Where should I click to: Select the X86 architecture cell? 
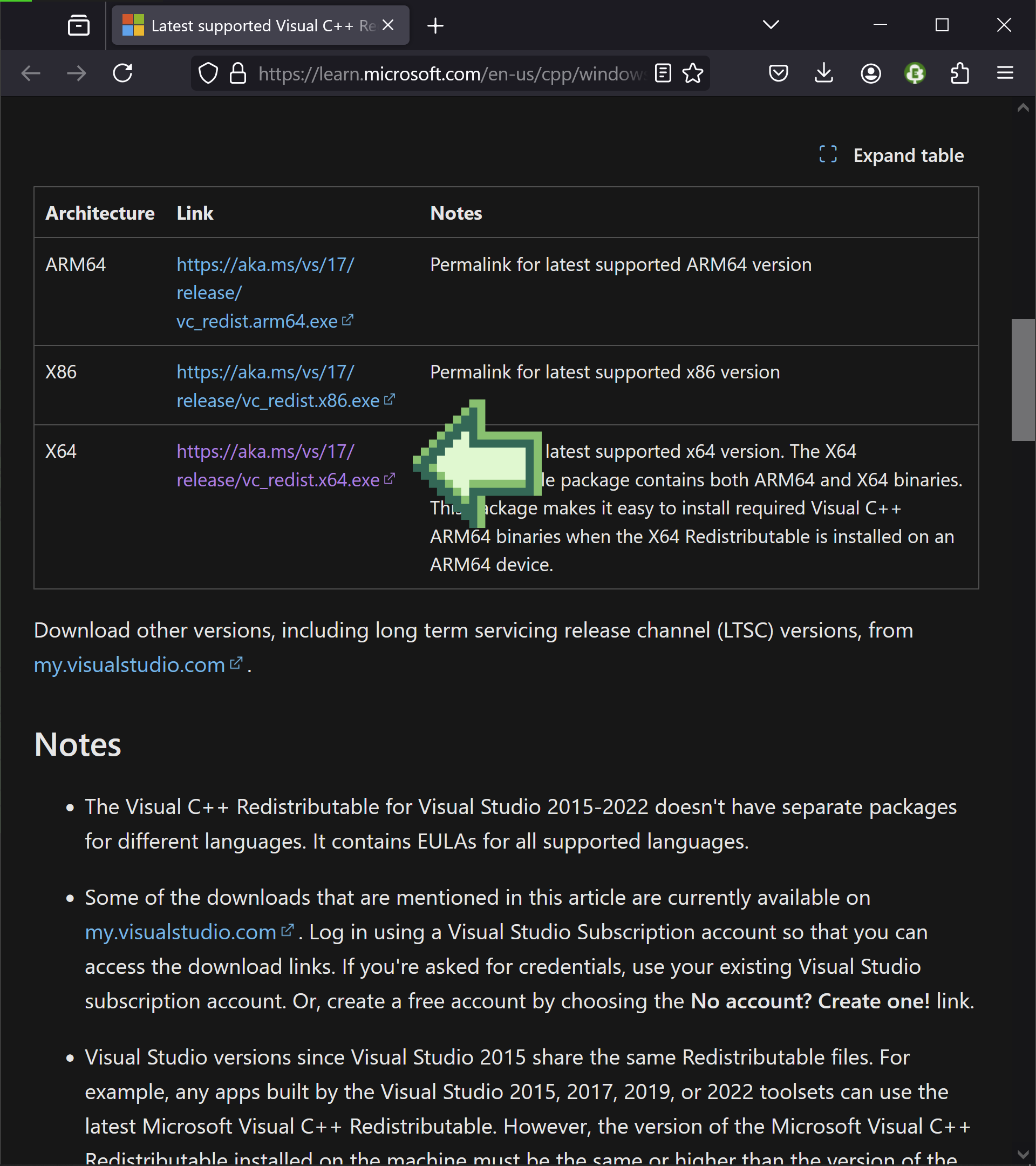click(x=61, y=372)
